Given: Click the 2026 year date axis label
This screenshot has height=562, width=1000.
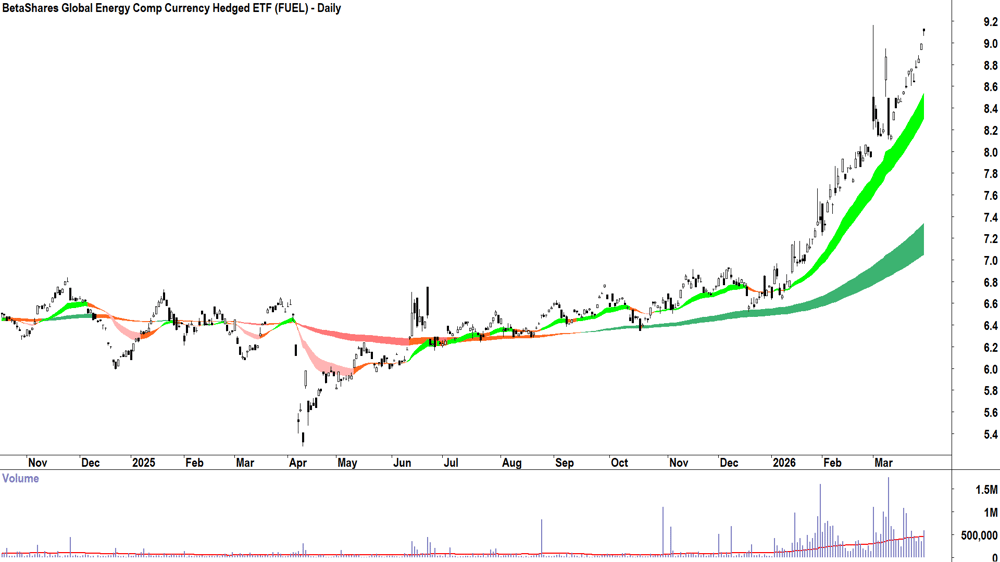Looking at the screenshot, I should click(784, 462).
